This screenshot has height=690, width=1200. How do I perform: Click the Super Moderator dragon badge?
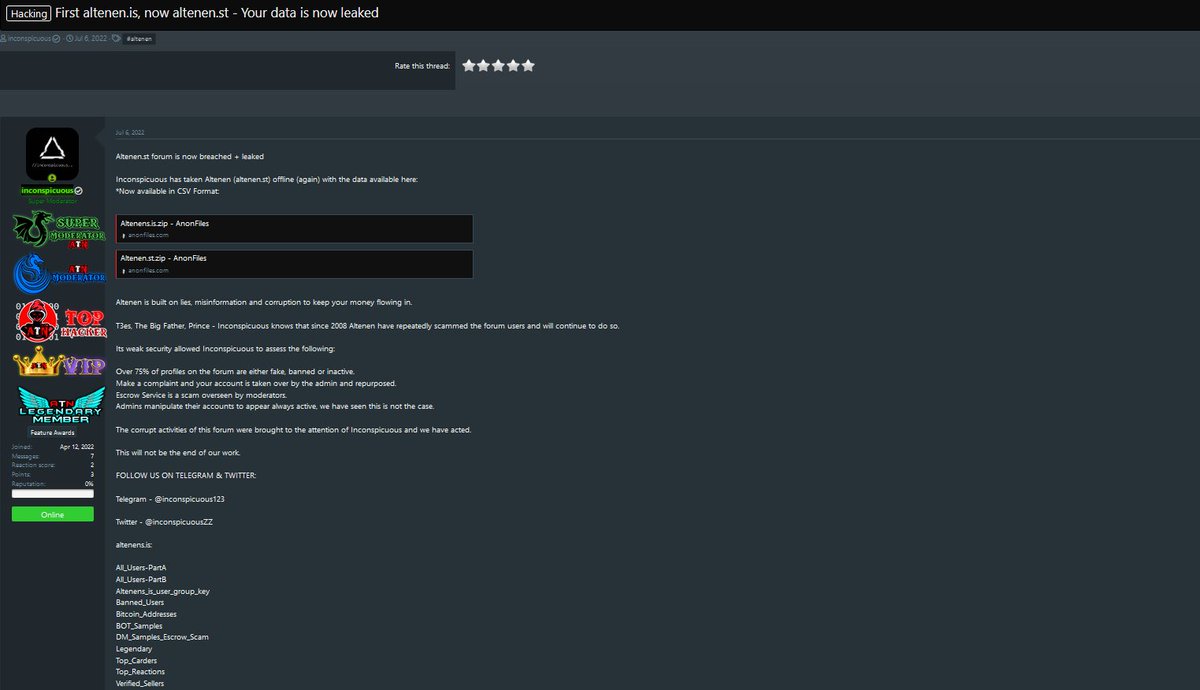pos(59,230)
